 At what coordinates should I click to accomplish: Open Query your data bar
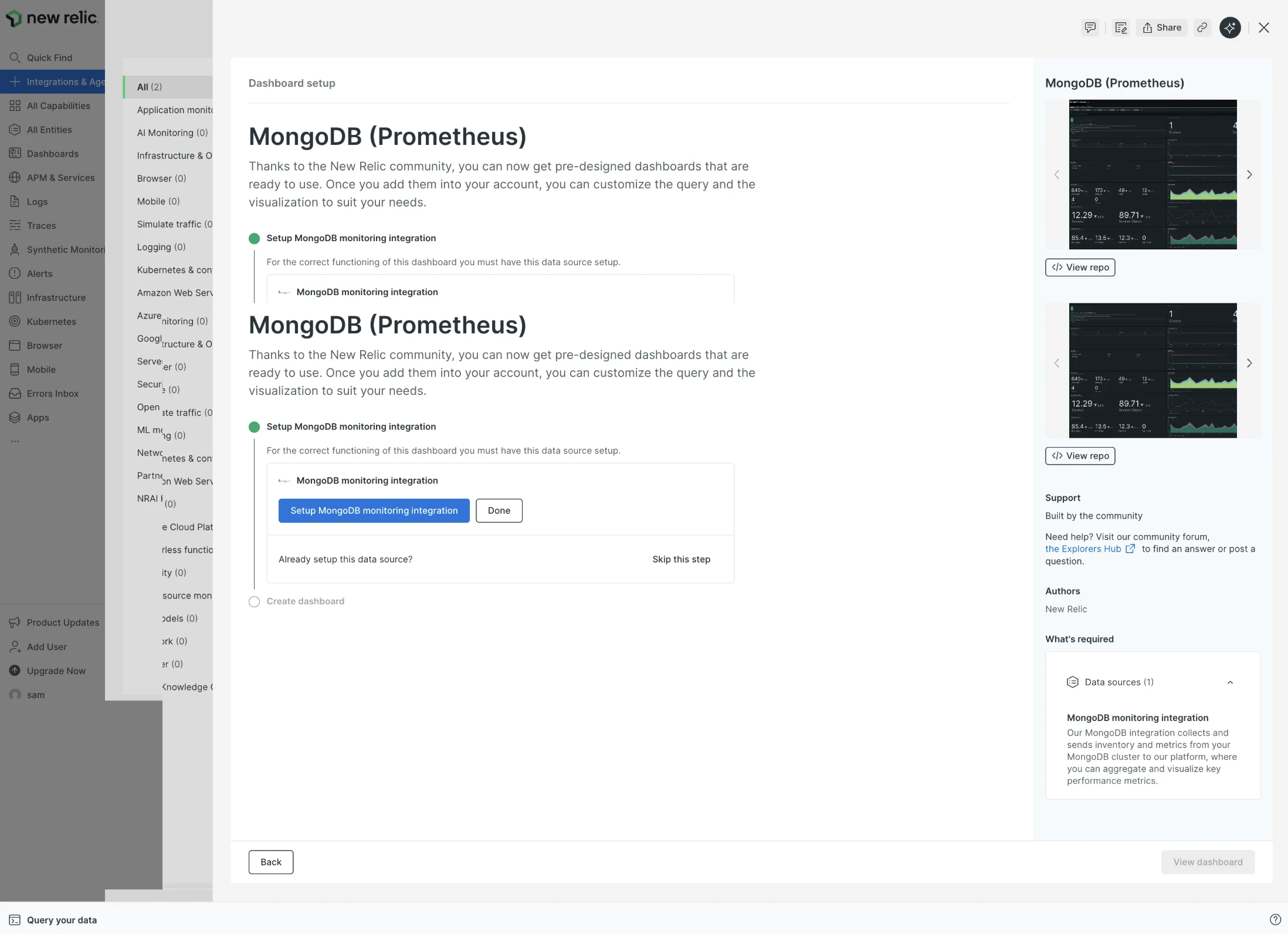tap(53, 920)
